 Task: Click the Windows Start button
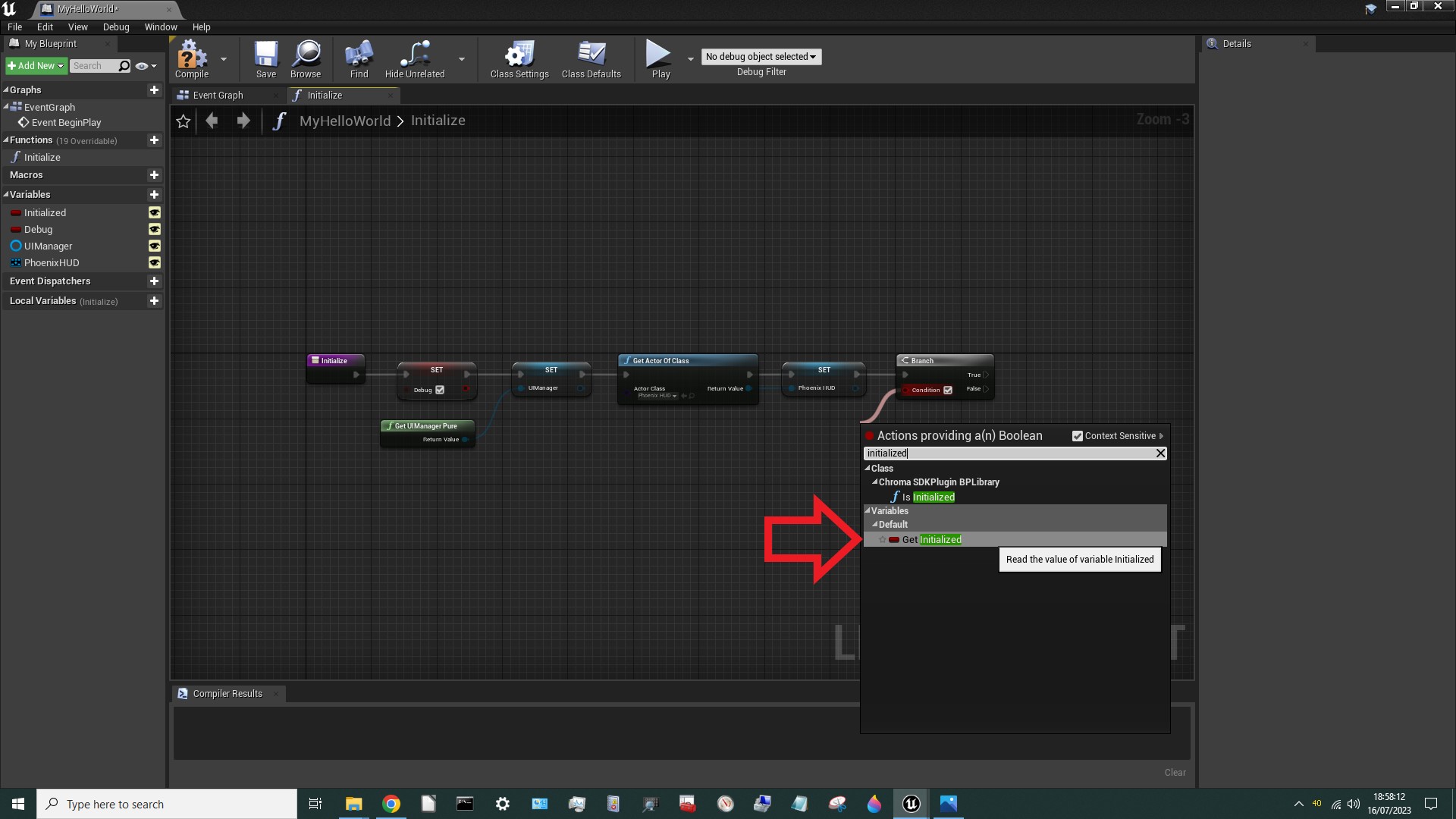coord(18,804)
